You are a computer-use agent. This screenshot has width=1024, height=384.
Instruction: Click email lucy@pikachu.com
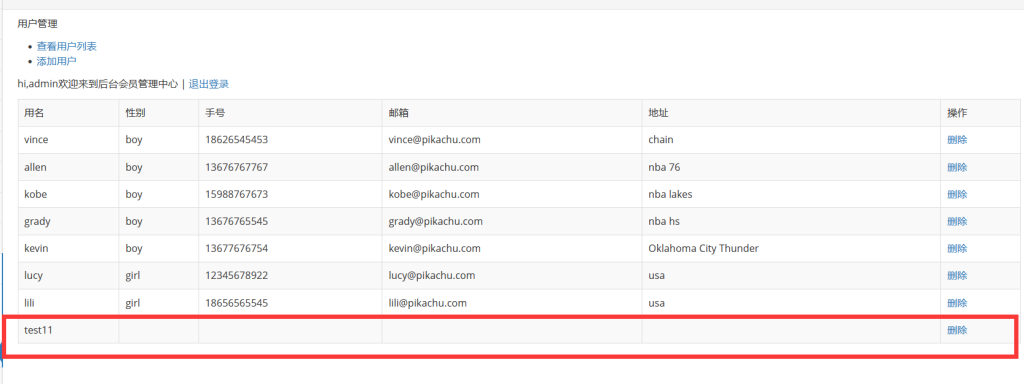[431, 276]
